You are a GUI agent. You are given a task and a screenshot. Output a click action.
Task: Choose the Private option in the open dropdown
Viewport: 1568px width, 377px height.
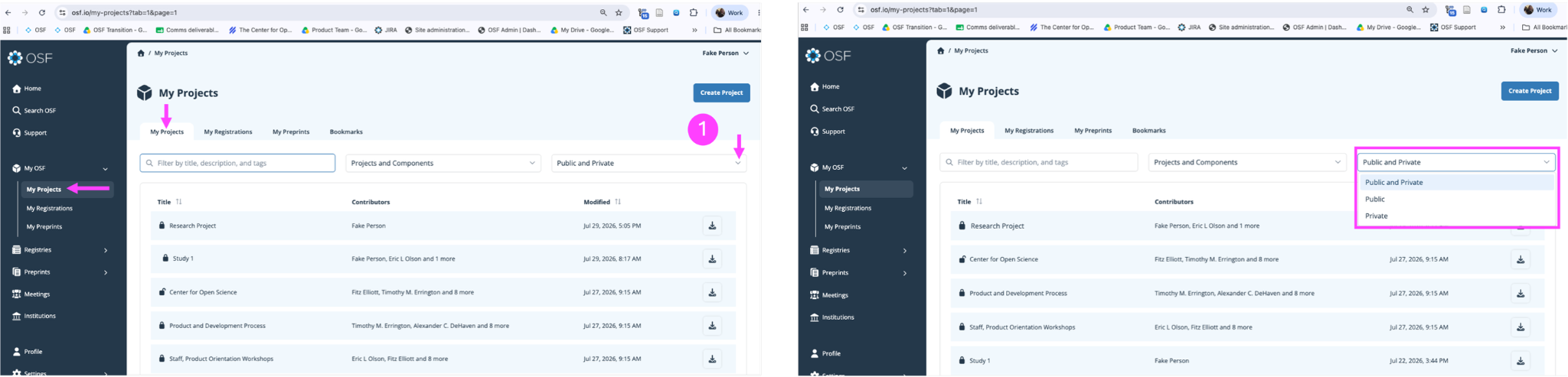click(1455, 216)
